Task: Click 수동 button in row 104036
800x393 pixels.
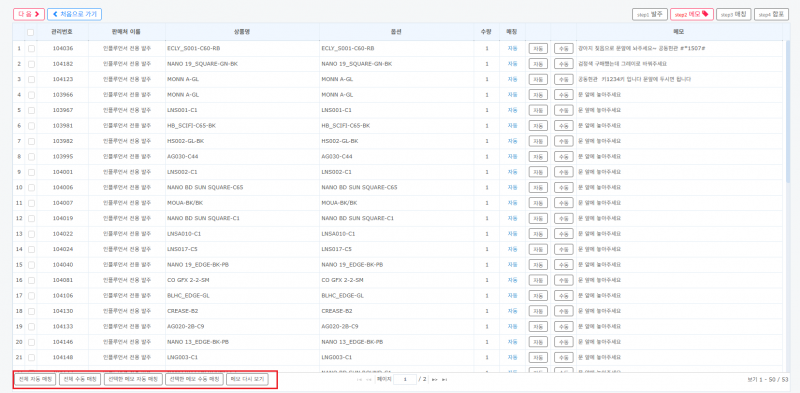Action: [564, 48]
